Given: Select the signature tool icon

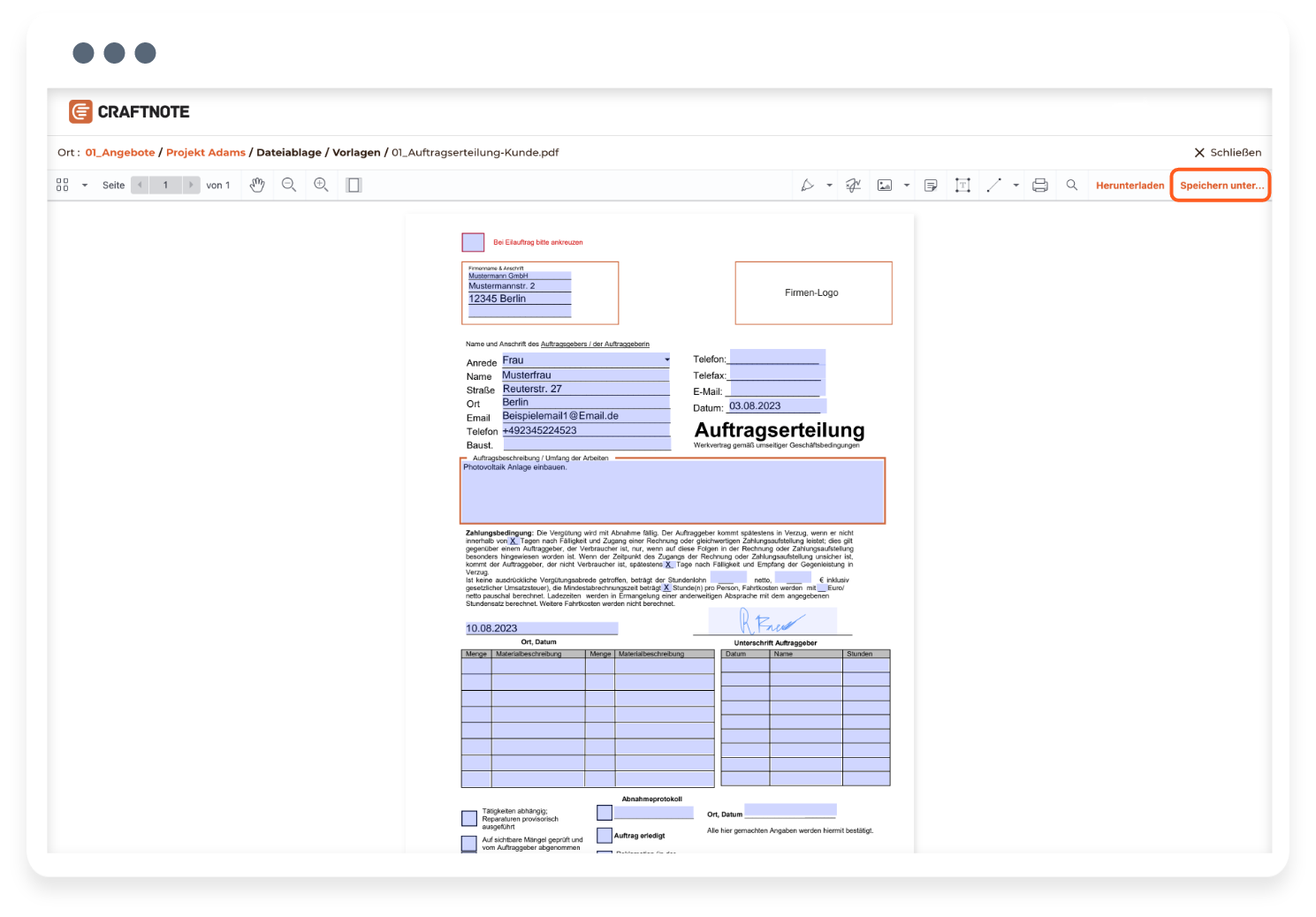Looking at the screenshot, I should [x=853, y=185].
